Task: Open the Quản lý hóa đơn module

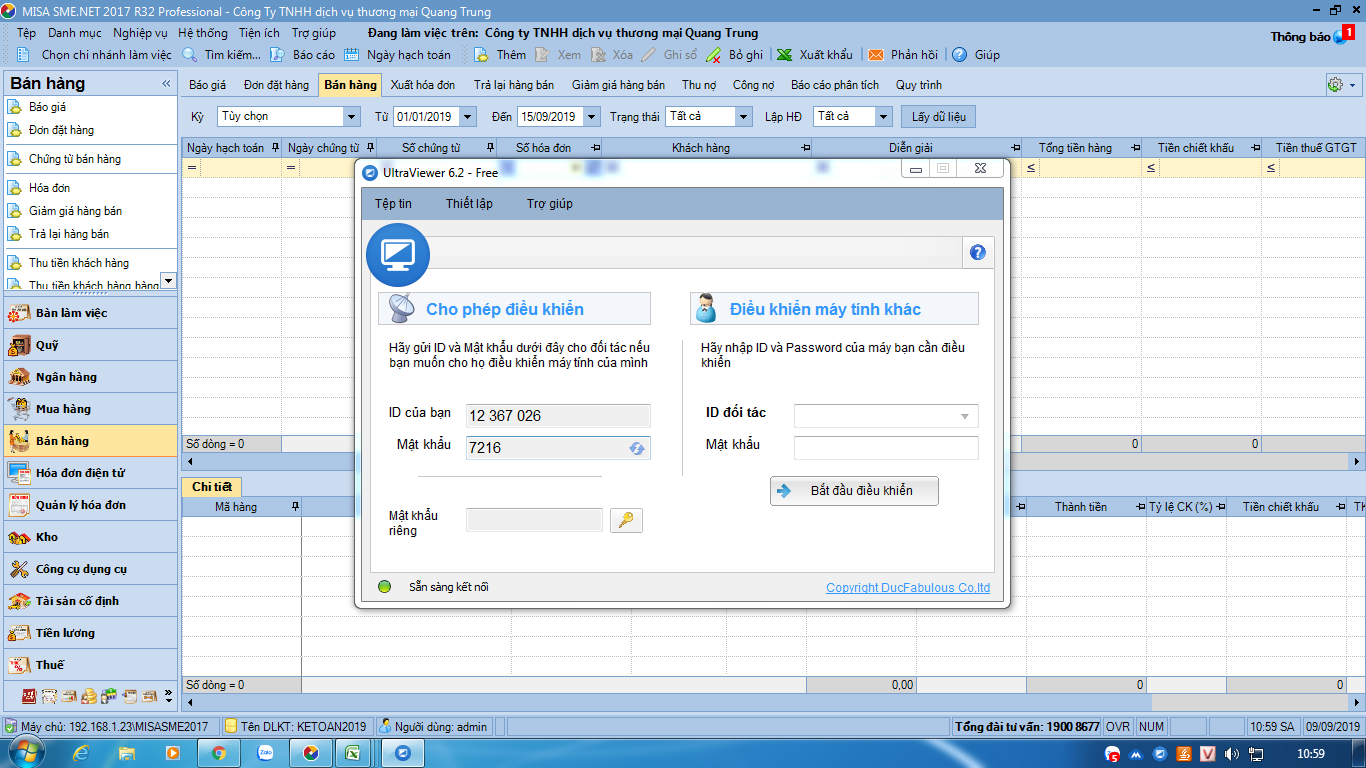Action: pos(90,505)
